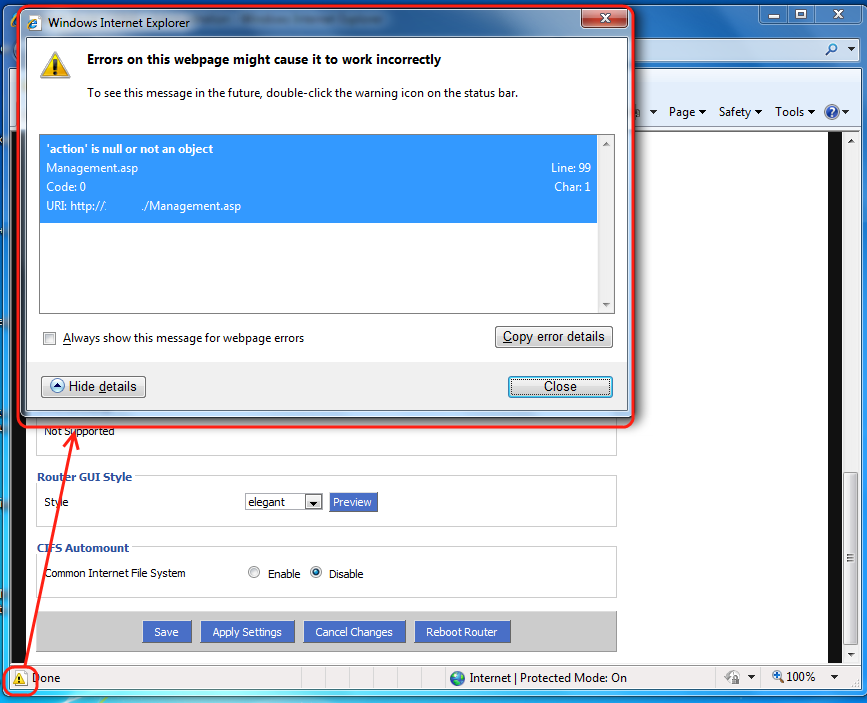Click the Line: 99 text in the error entry
This screenshot has width=867, height=703.
571,168
